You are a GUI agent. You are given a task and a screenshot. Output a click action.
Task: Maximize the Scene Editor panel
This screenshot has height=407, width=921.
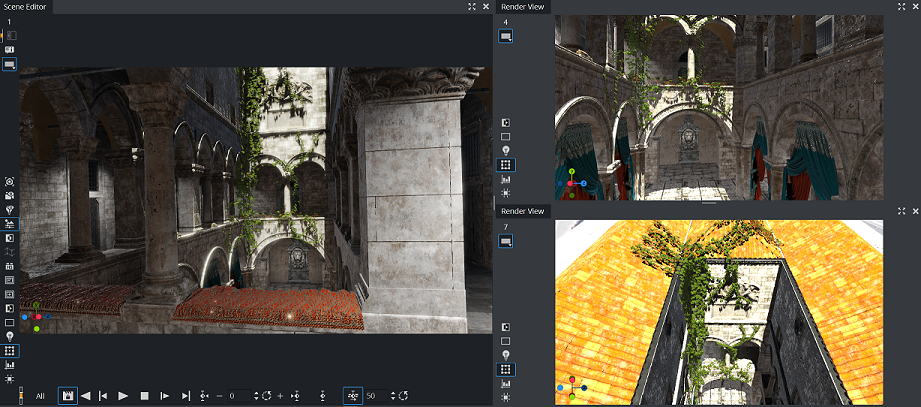tap(472, 6)
